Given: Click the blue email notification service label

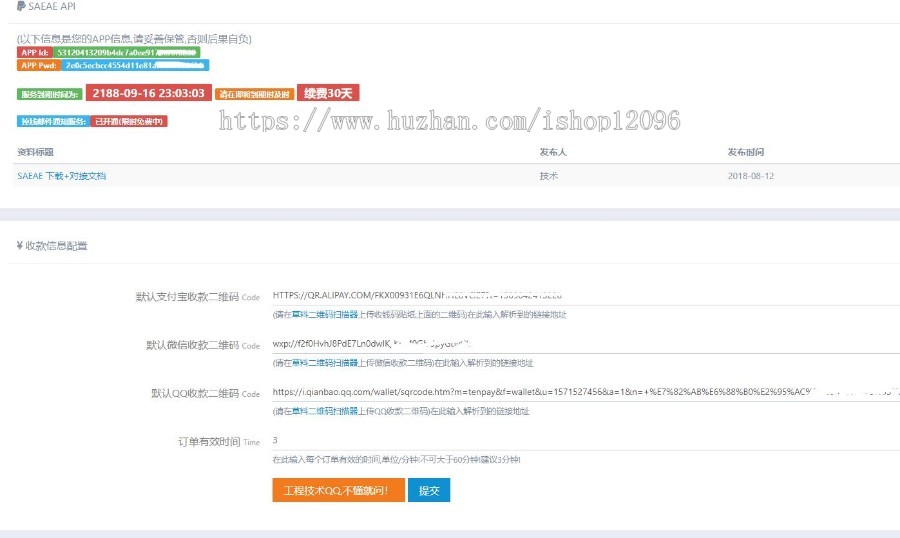Looking at the screenshot, I should 53,121.
